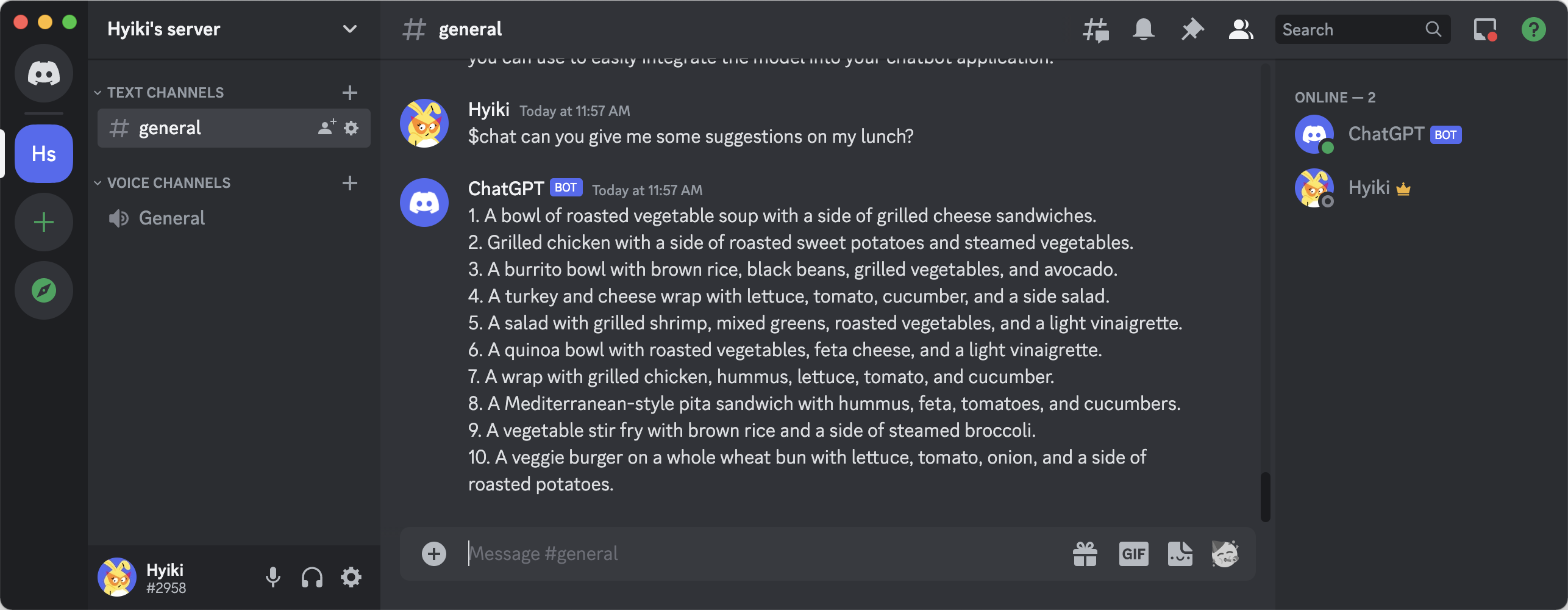
Task: Open the sticker picker
Action: [1180, 554]
